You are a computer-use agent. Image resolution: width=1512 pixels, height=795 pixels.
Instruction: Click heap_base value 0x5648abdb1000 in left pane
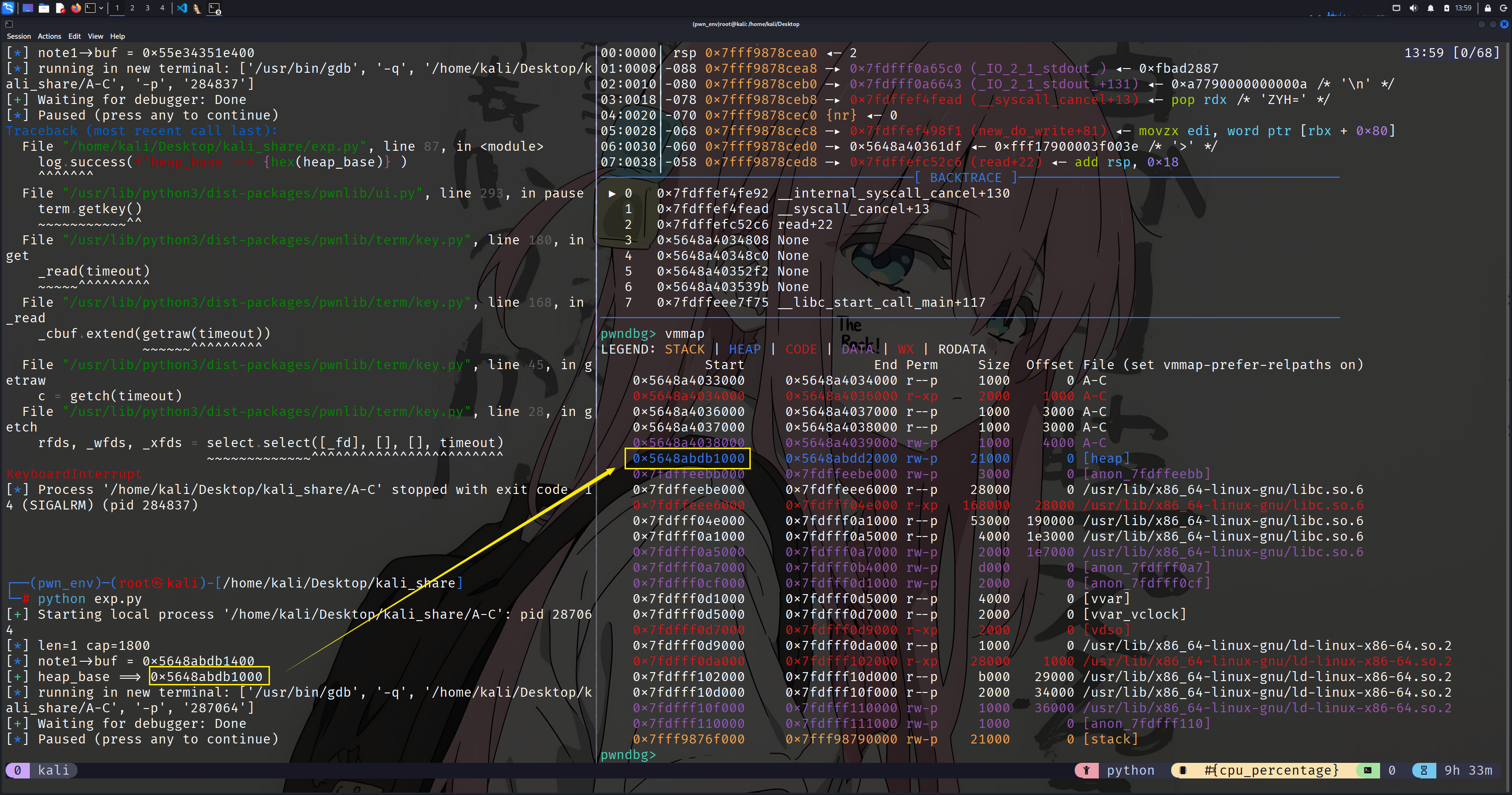click(x=207, y=676)
